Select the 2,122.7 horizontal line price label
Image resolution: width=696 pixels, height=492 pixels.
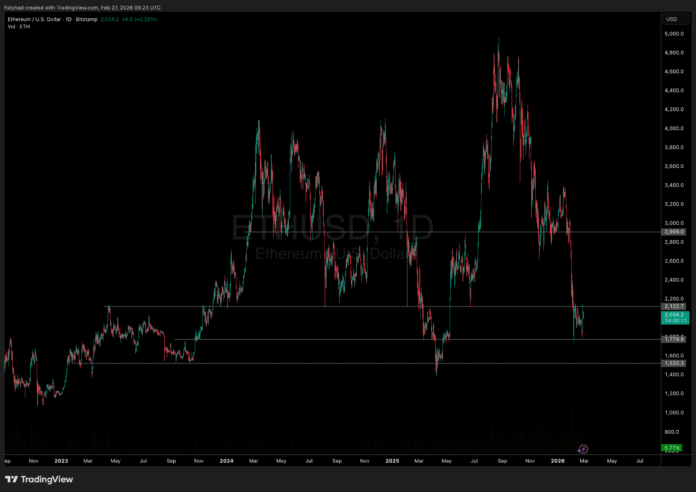(672, 306)
